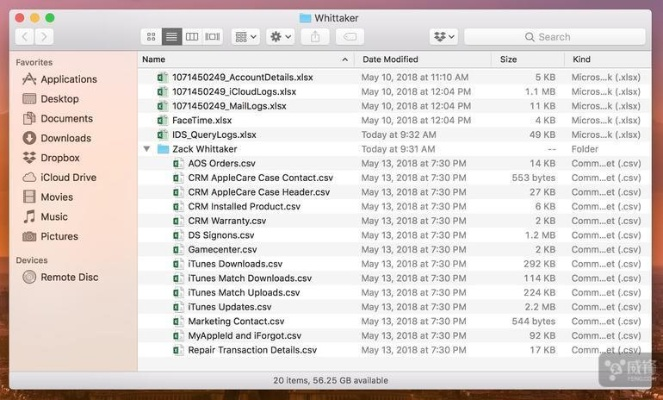
Task: Click the back navigation arrow
Action: [22, 37]
